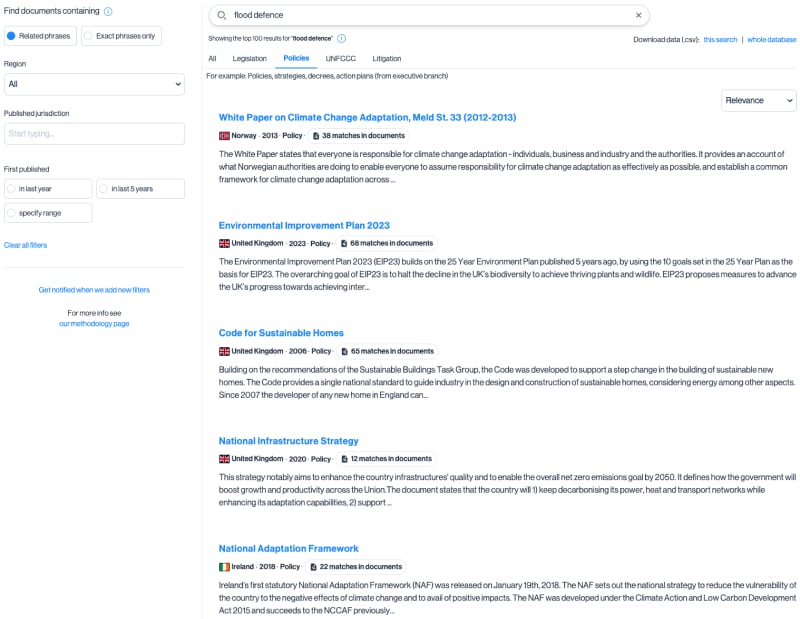The height and width of the screenshot is (619, 800).
Task: Clear the search field with the X icon
Action: [x=638, y=15]
